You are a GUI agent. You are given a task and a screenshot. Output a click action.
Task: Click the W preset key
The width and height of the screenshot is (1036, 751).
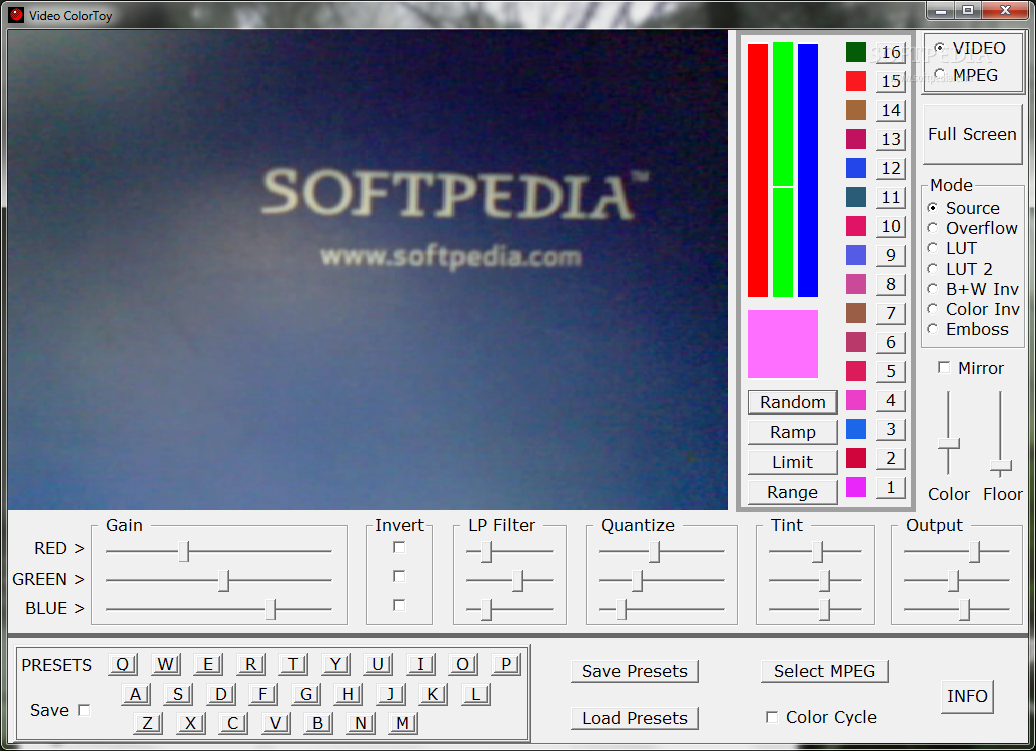pyautogui.click(x=165, y=664)
